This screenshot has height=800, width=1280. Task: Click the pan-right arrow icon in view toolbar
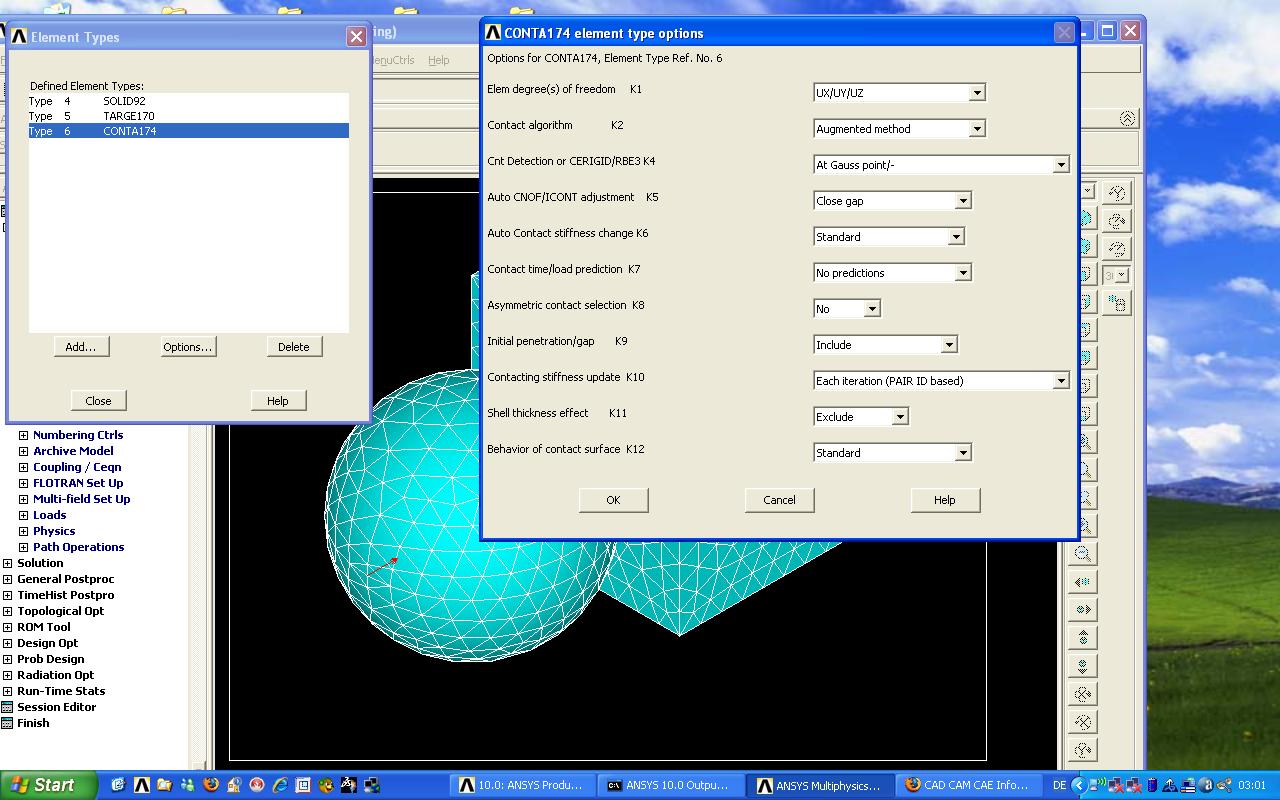tap(1083, 609)
